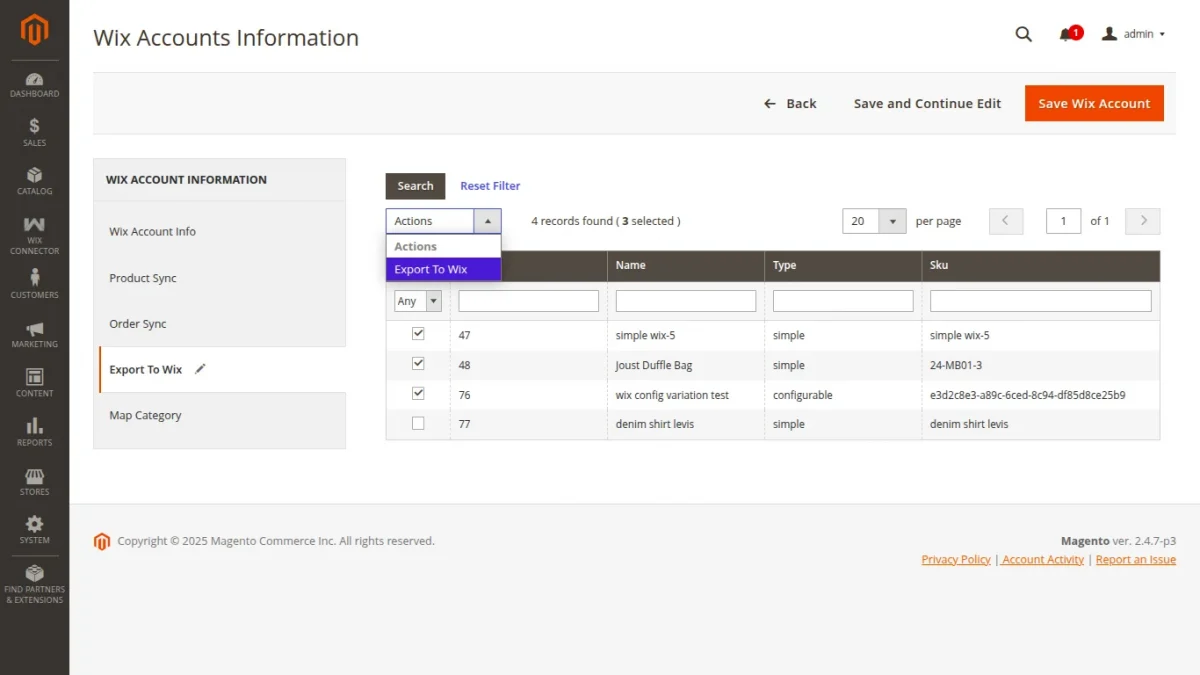Open the Actions dropdown
The height and width of the screenshot is (675, 1200).
tap(443, 220)
